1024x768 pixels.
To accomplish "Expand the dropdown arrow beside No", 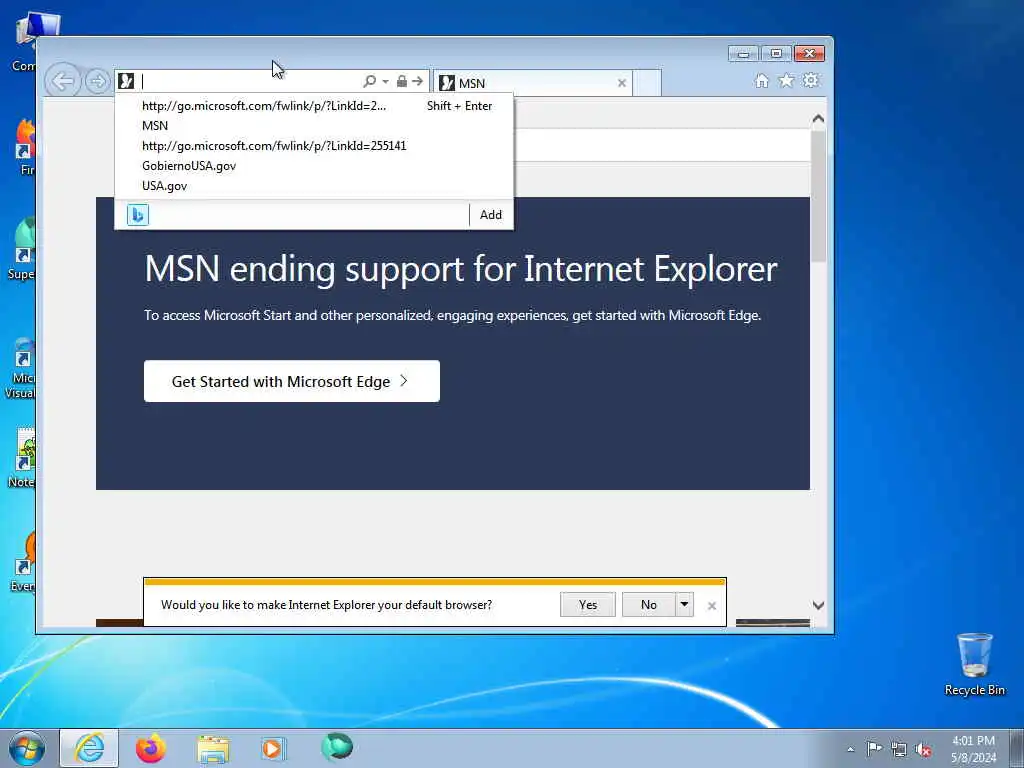I will [684, 605].
